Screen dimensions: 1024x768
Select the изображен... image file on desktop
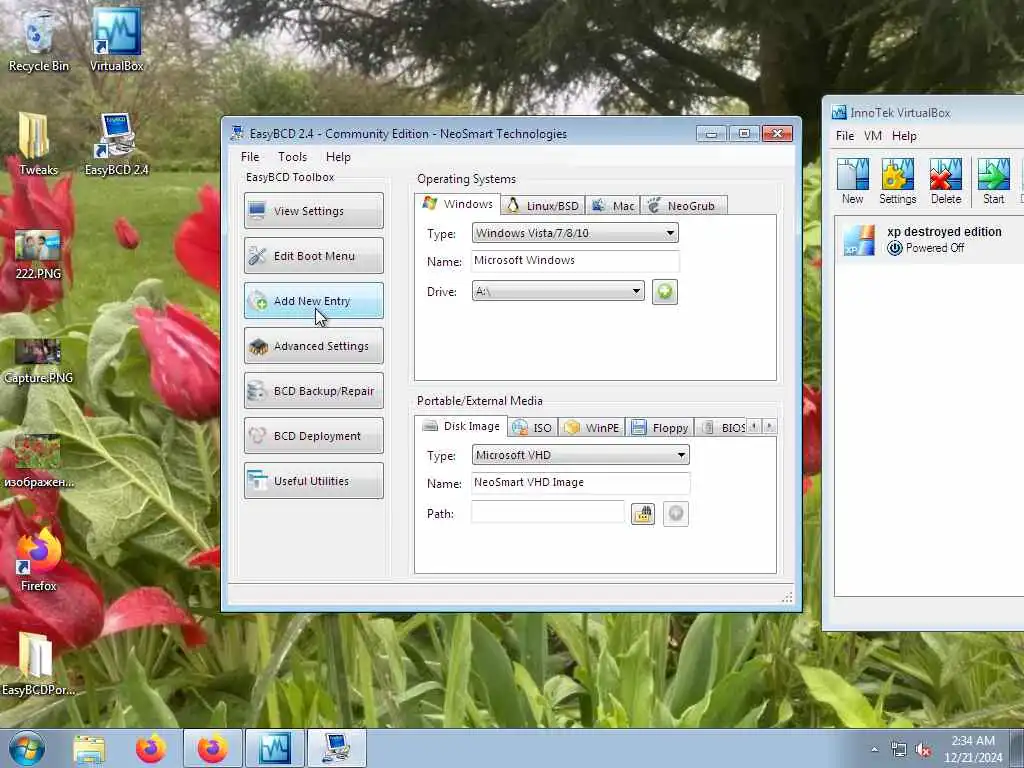point(38,462)
